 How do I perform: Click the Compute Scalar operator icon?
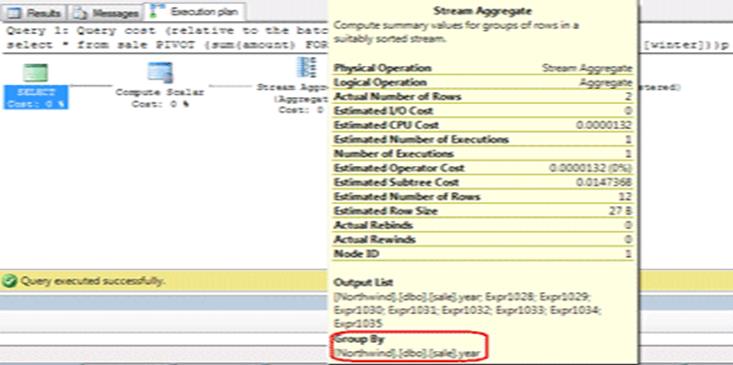160,73
